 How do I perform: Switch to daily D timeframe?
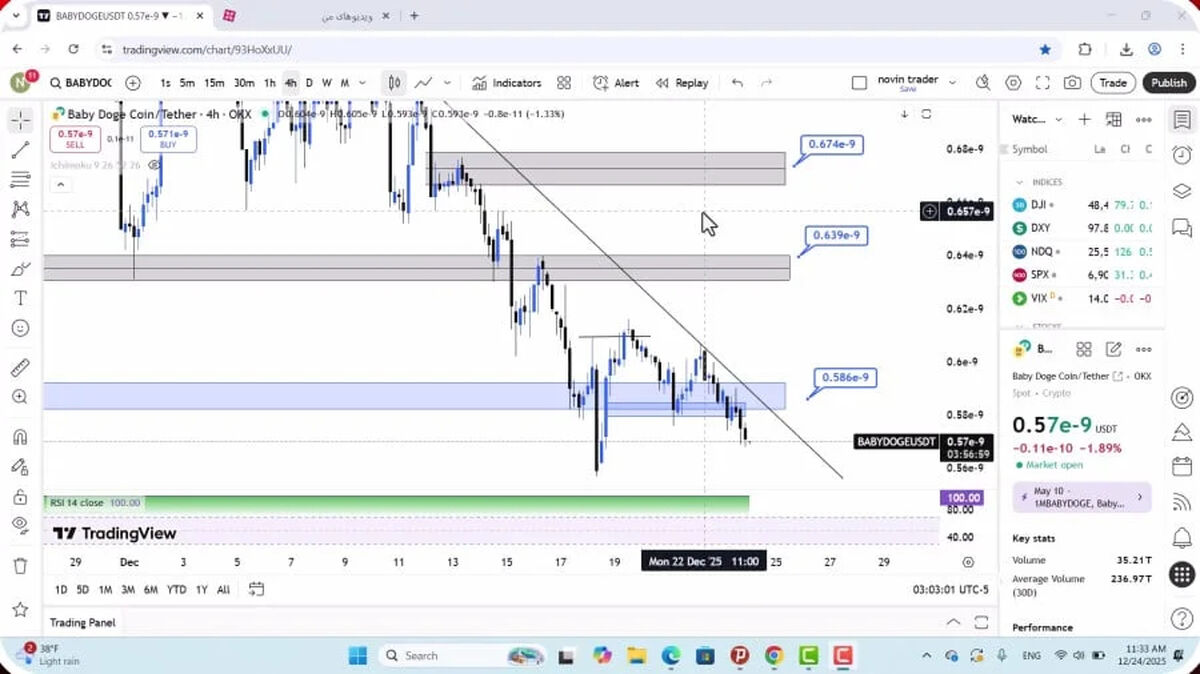click(x=309, y=83)
